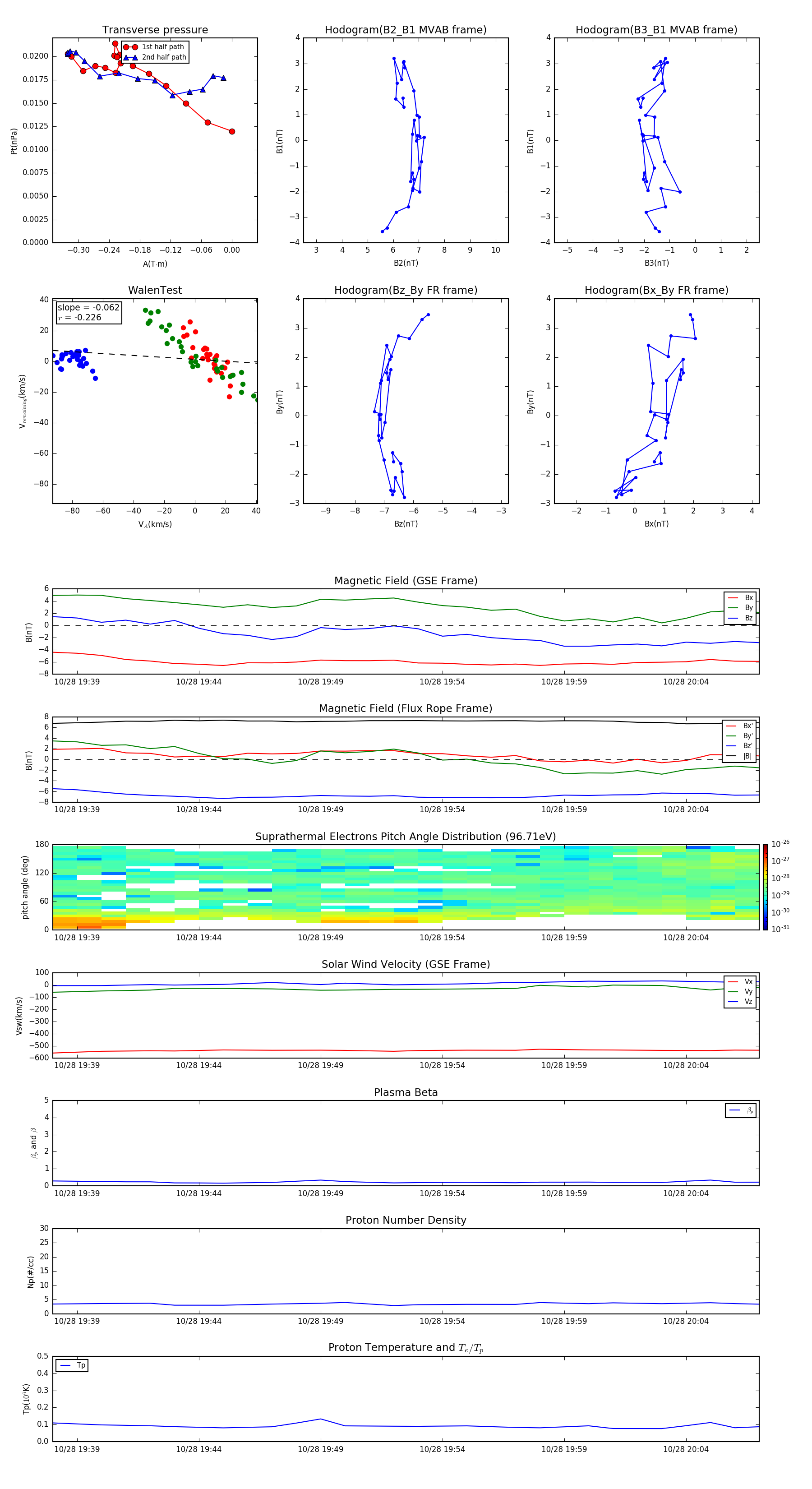812x1489 pixels.
Task: Click the Magnetic Field (Flux Rope Frame) title
Action: tap(406, 709)
